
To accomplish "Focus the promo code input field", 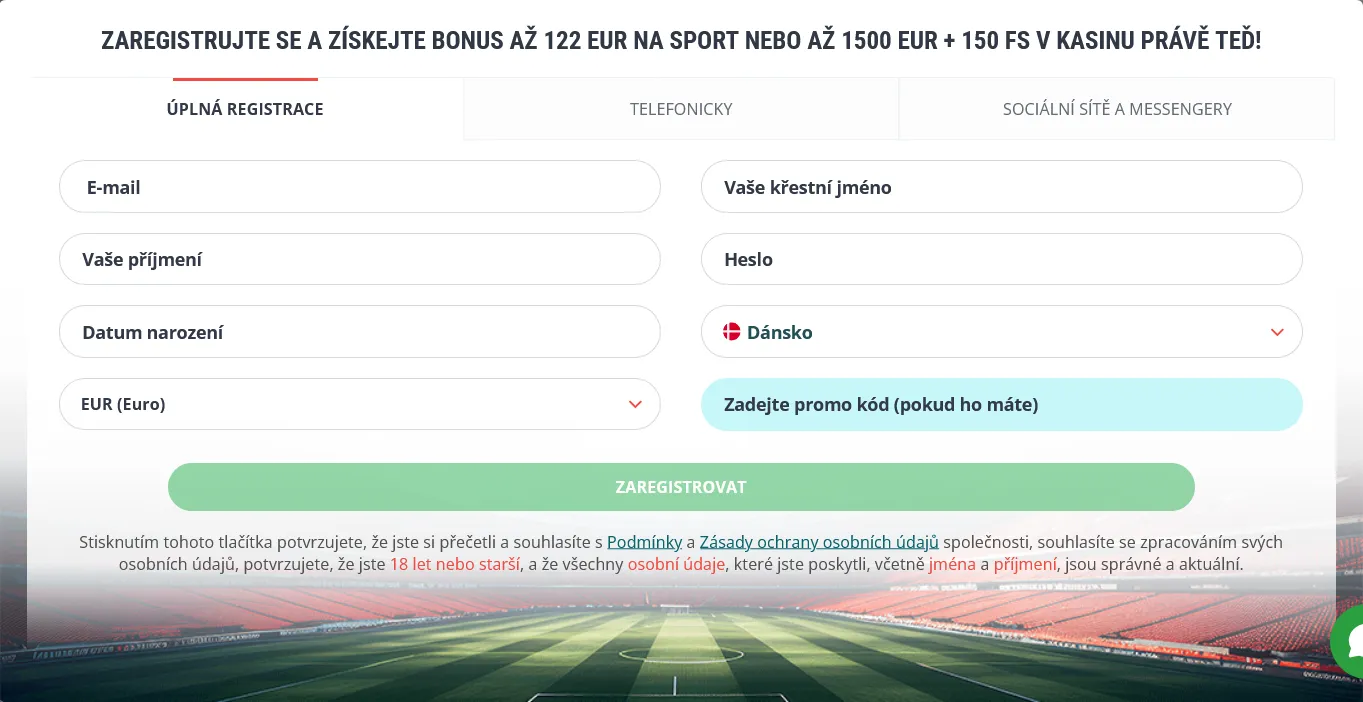I will tap(1001, 404).
